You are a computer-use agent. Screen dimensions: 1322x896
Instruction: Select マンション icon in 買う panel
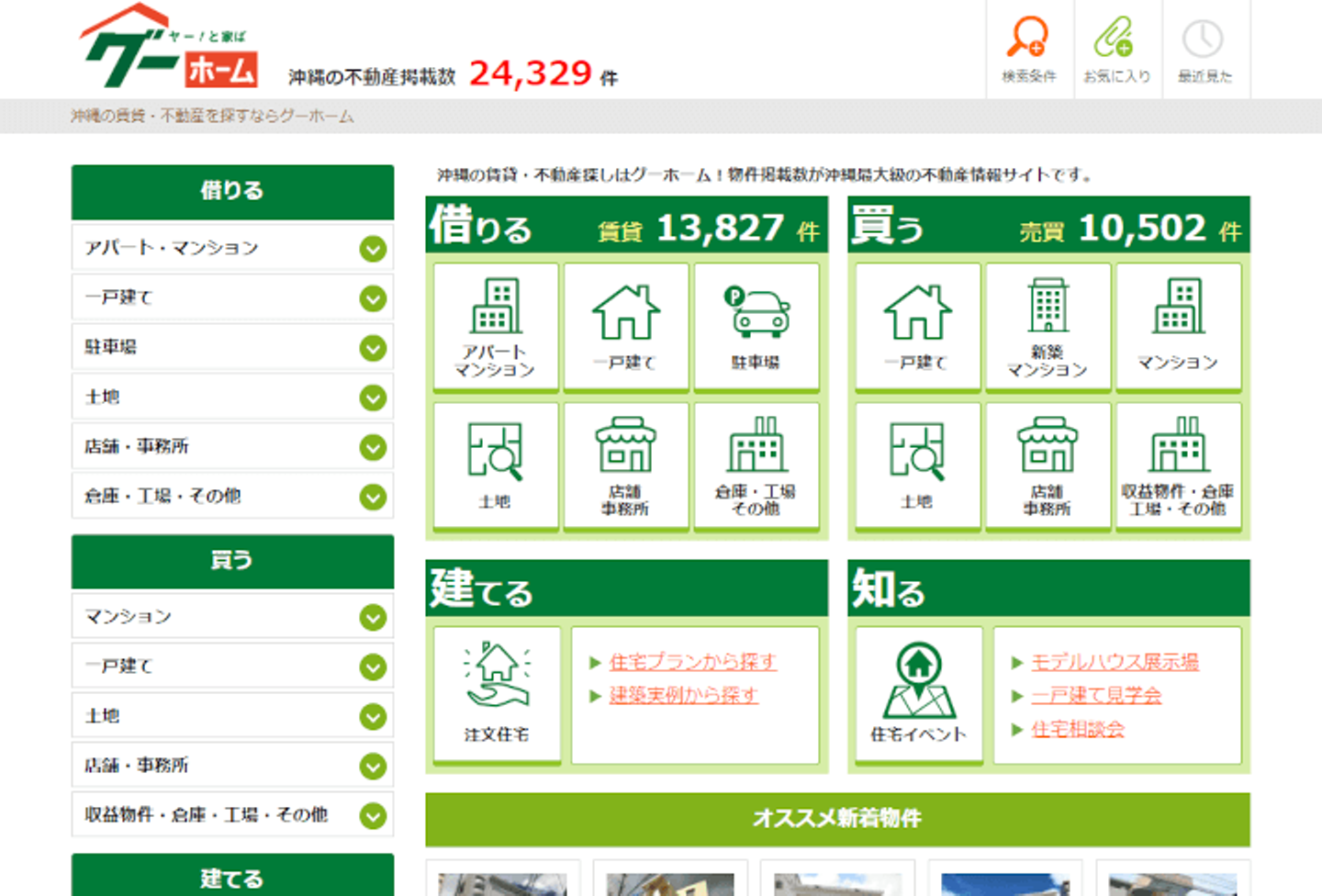tap(1179, 327)
